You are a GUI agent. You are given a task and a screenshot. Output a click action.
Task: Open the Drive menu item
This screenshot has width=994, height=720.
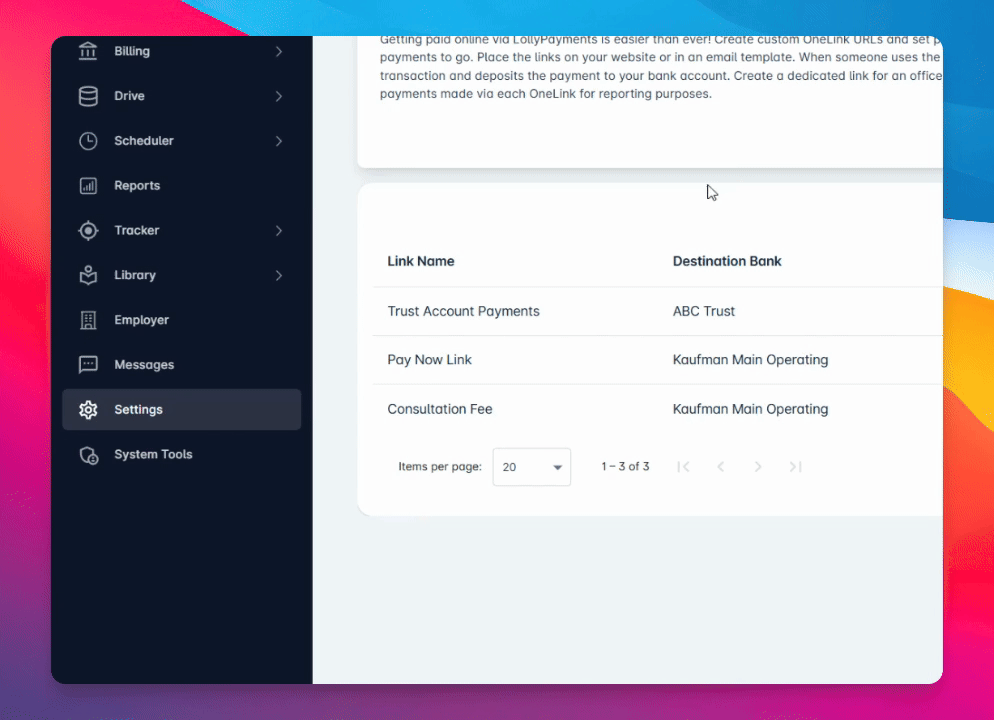coord(181,96)
